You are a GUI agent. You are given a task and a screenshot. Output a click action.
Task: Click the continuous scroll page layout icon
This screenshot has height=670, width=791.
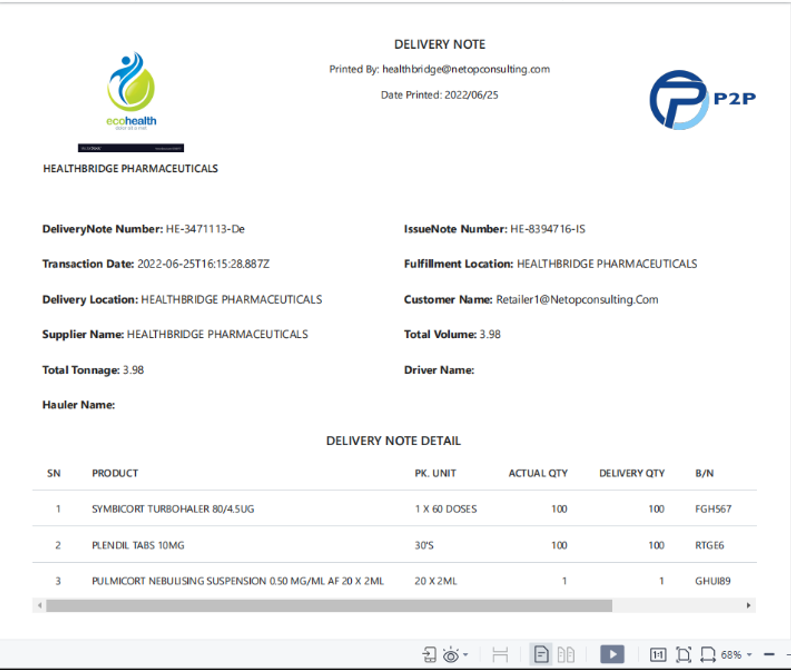tap(500, 655)
